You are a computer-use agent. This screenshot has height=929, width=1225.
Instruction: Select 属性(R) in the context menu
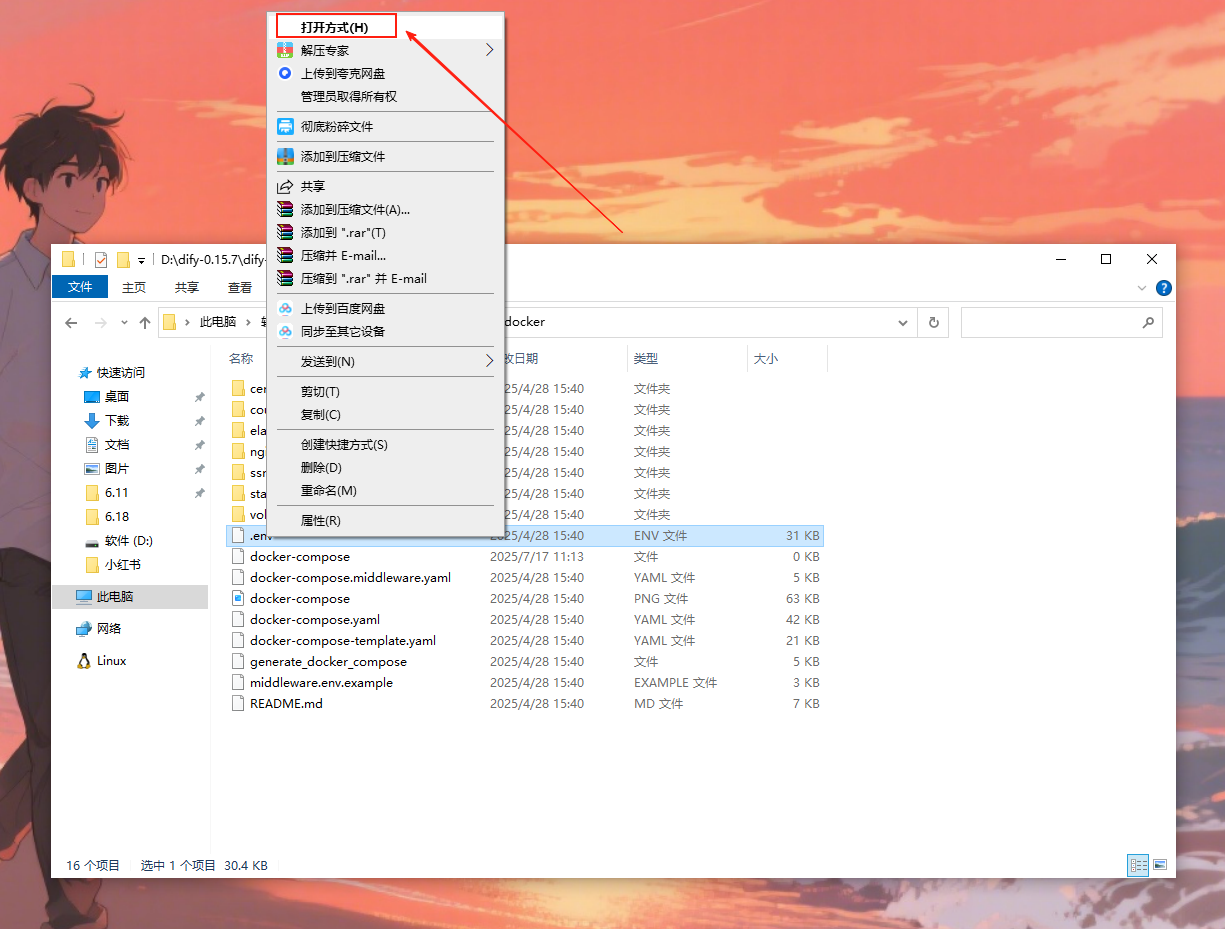[x=321, y=521]
